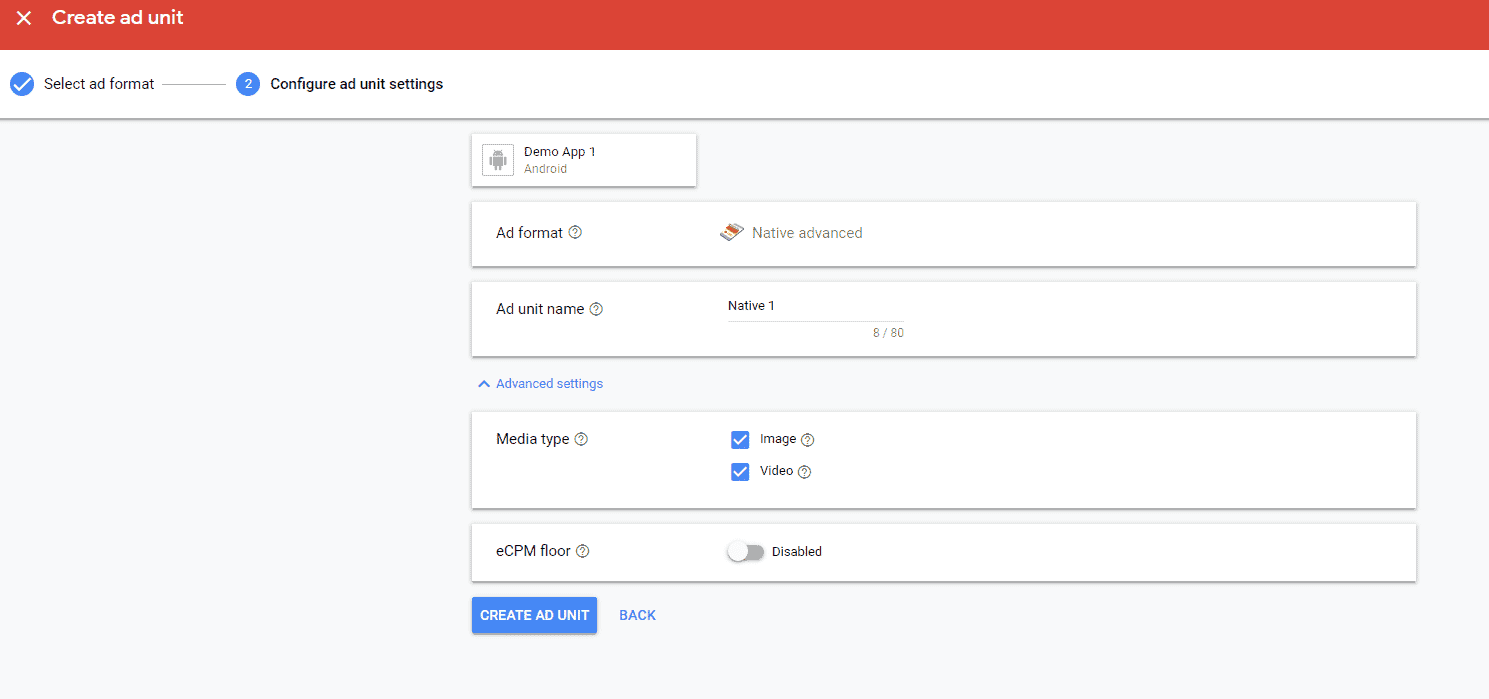
Task: Select the Select ad format step
Action: 98,84
